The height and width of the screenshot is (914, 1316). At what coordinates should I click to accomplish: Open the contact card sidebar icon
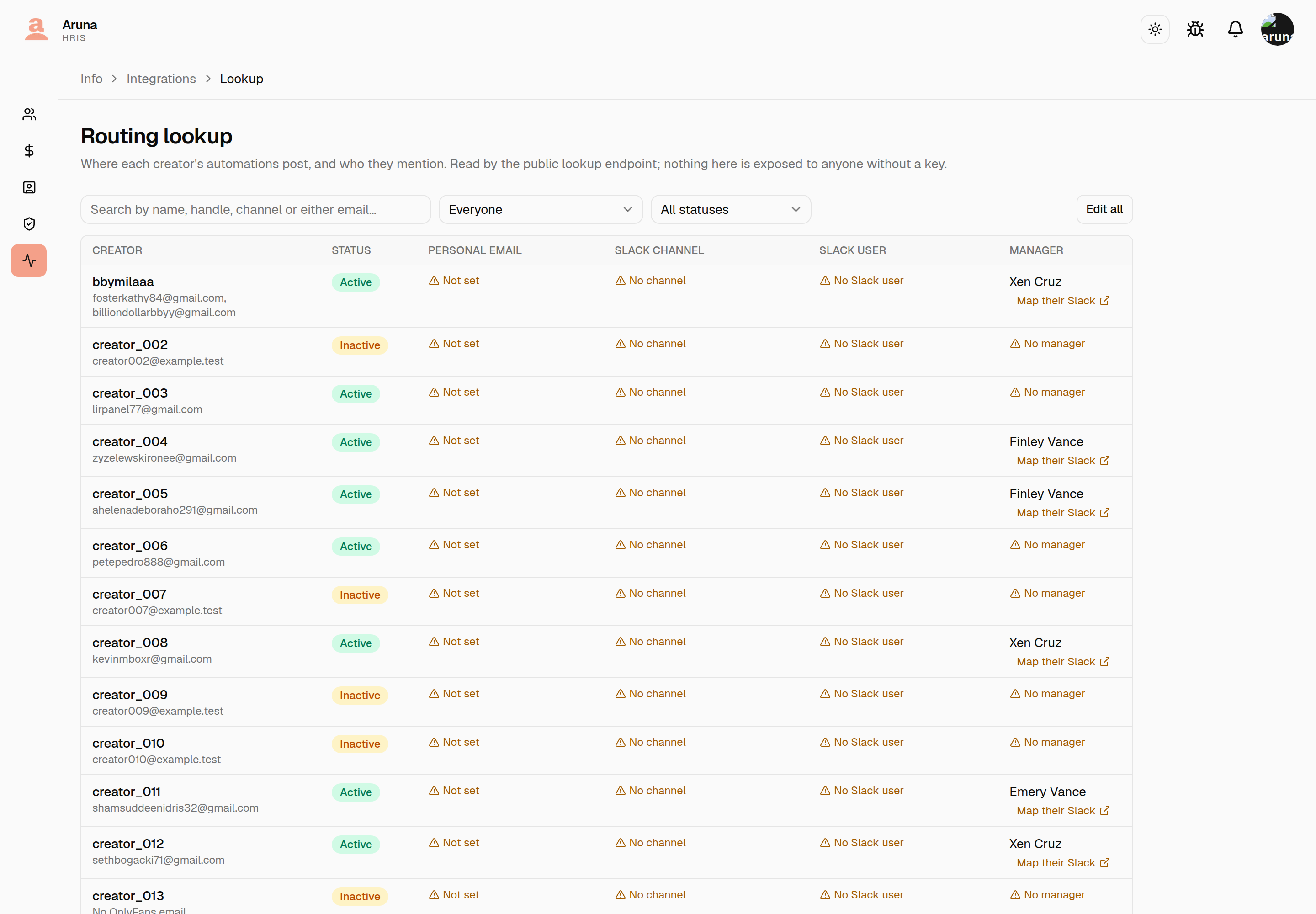click(29, 187)
